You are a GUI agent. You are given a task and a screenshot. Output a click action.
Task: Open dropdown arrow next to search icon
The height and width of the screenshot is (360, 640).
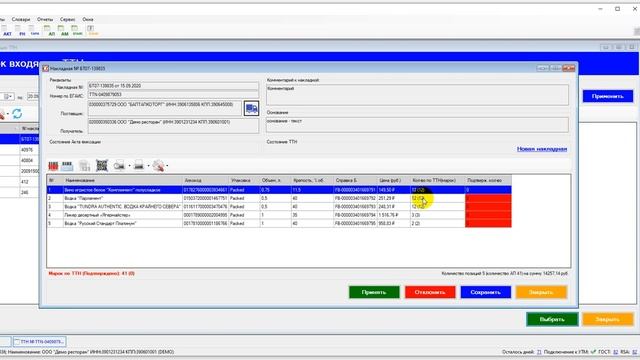point(167,166)
